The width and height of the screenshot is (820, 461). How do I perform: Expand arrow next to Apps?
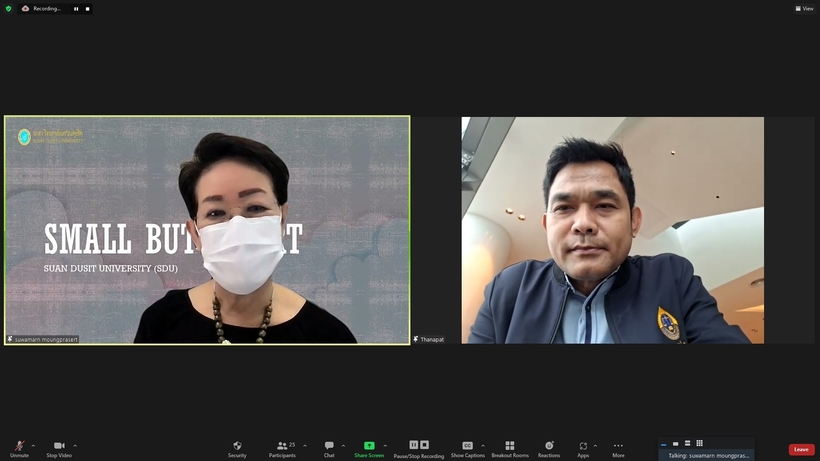595,446
